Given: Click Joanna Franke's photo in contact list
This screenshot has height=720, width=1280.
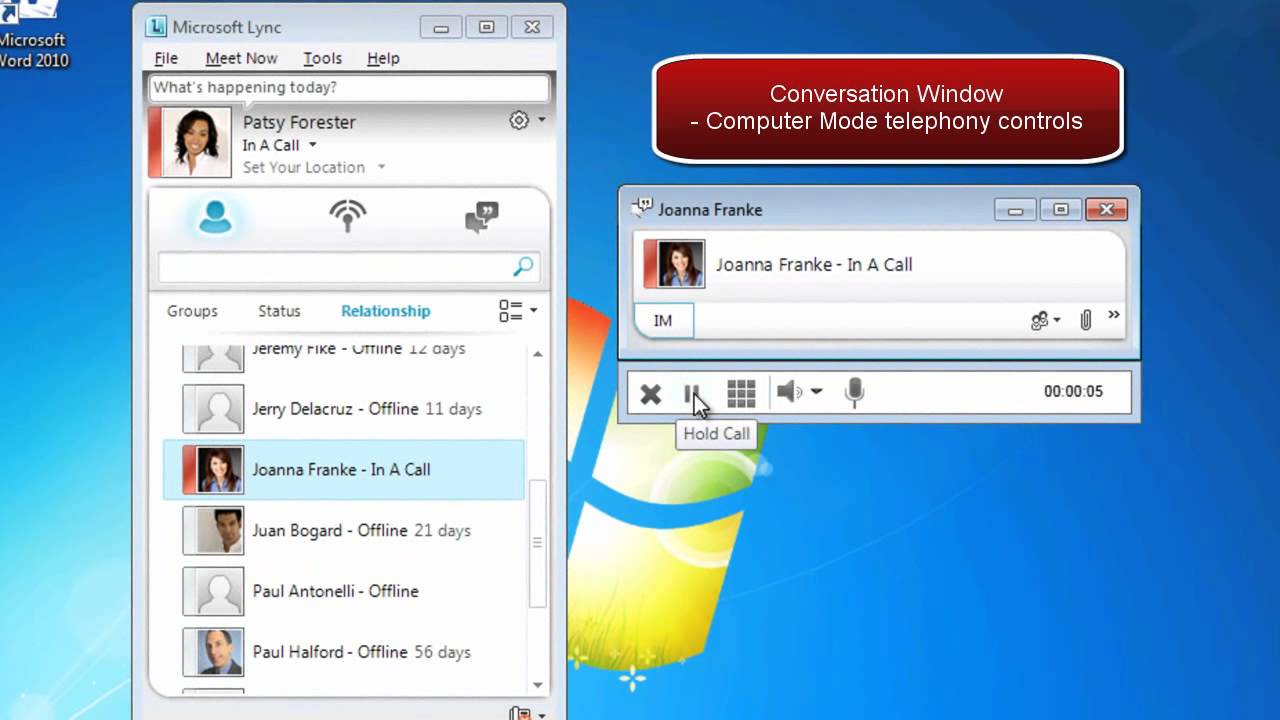Looking at the screenshot, I should coord(213,470).
